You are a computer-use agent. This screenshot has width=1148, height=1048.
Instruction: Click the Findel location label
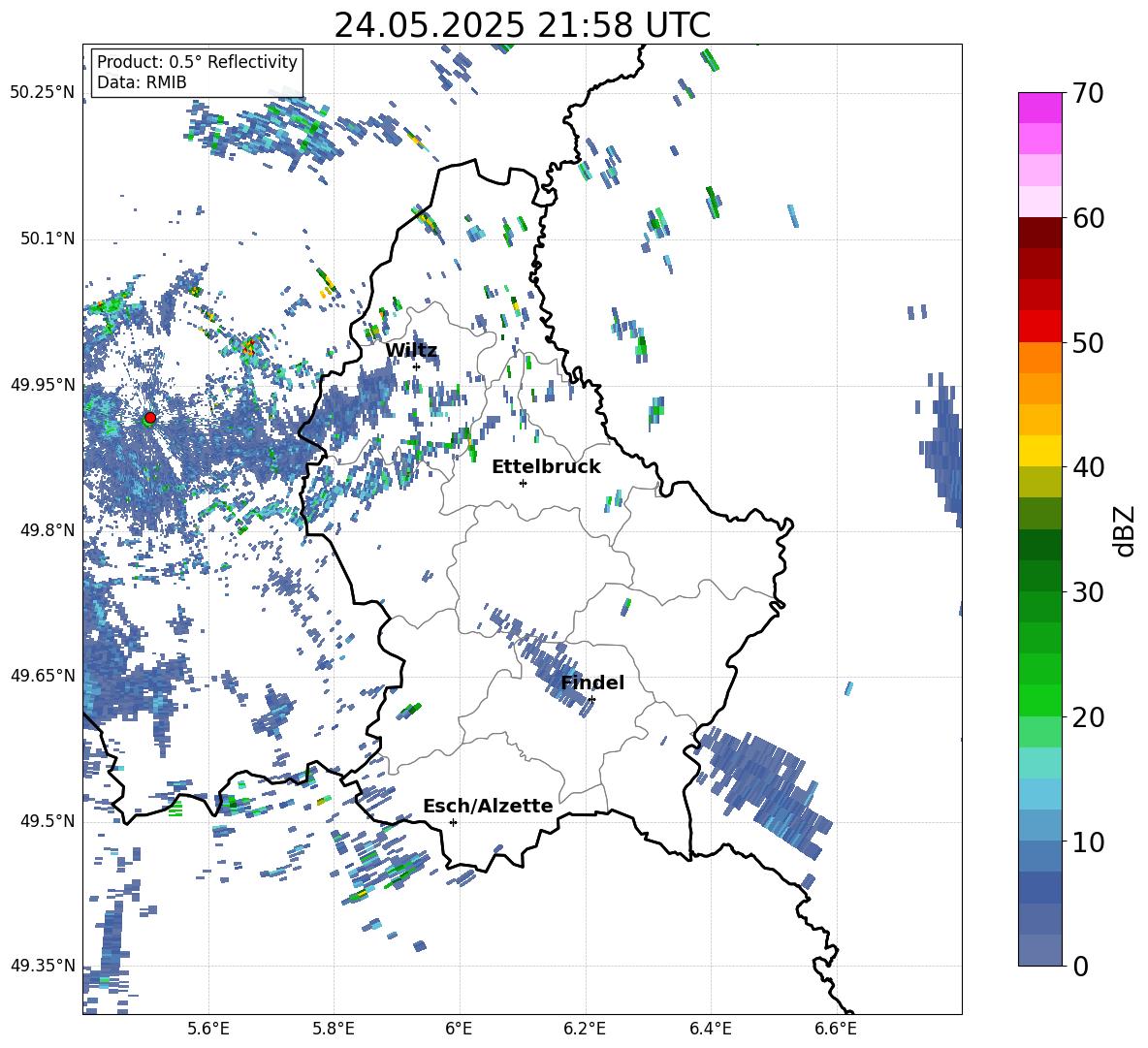pyautogui.click(x=592, y=683)
